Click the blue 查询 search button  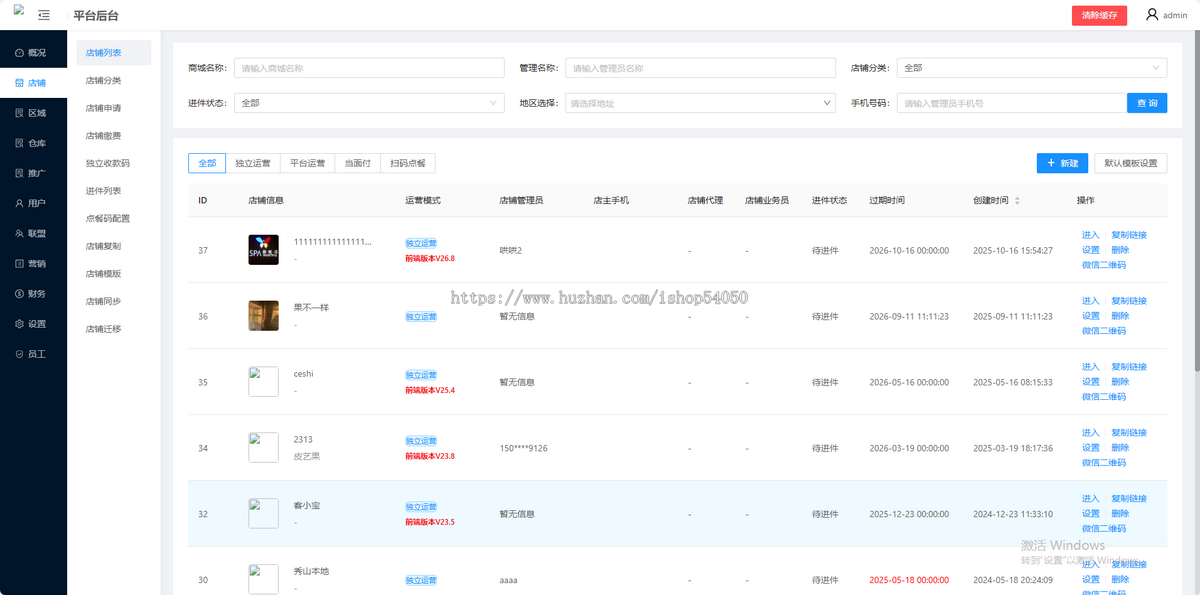[x=1147, y=102]
